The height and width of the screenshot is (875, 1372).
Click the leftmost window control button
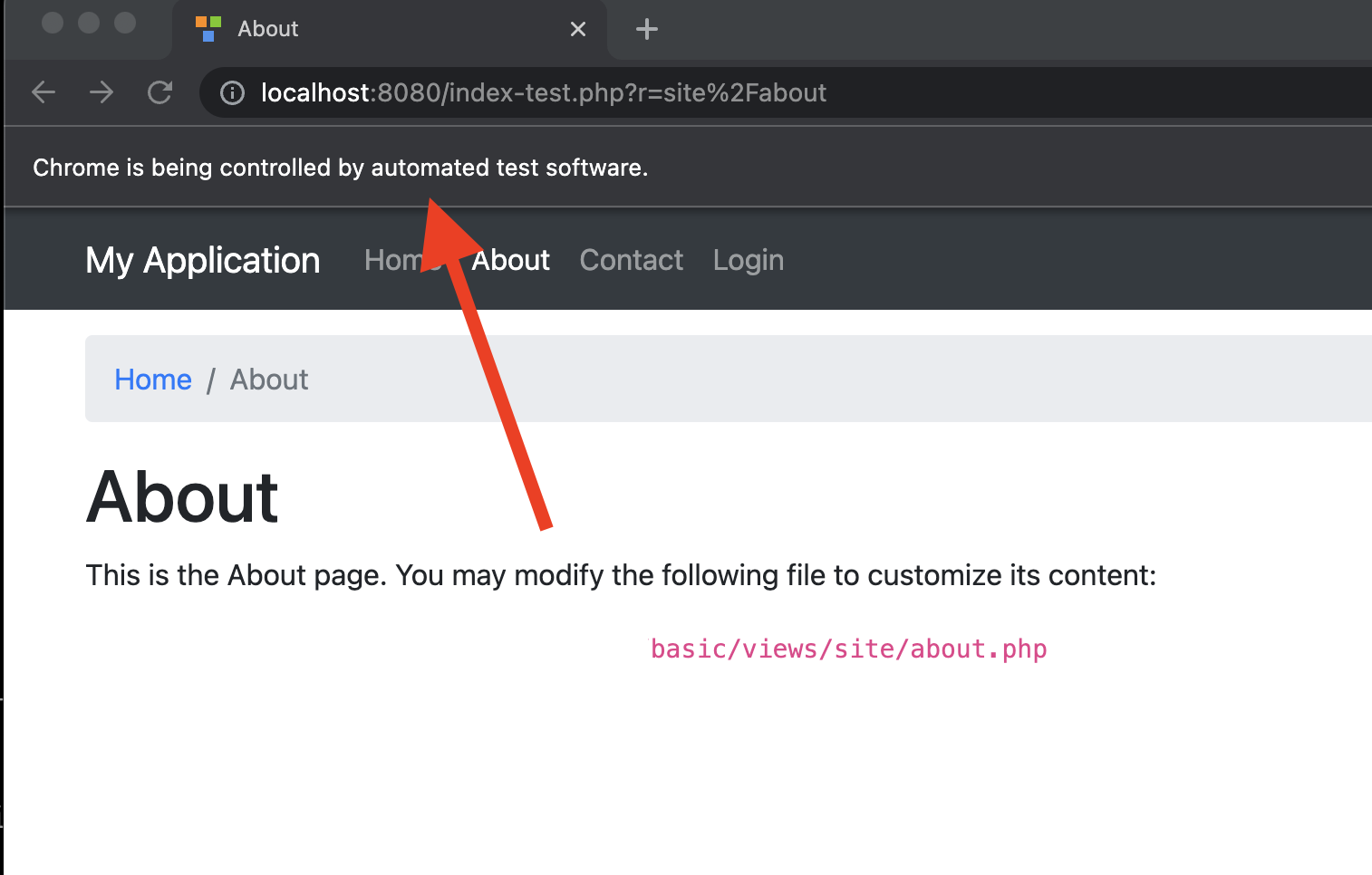pos(53,23)
